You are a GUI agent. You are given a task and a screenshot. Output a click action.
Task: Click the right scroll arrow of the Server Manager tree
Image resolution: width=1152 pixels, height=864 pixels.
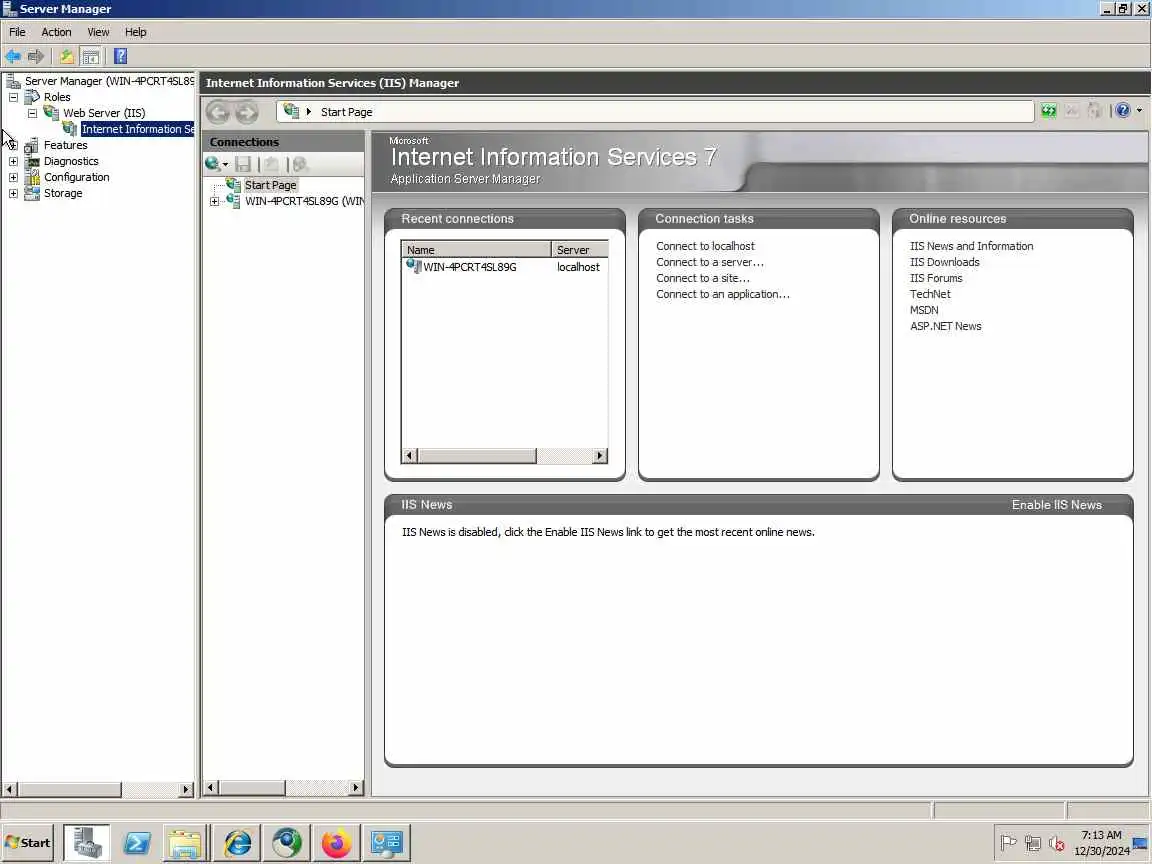[186, 789]
